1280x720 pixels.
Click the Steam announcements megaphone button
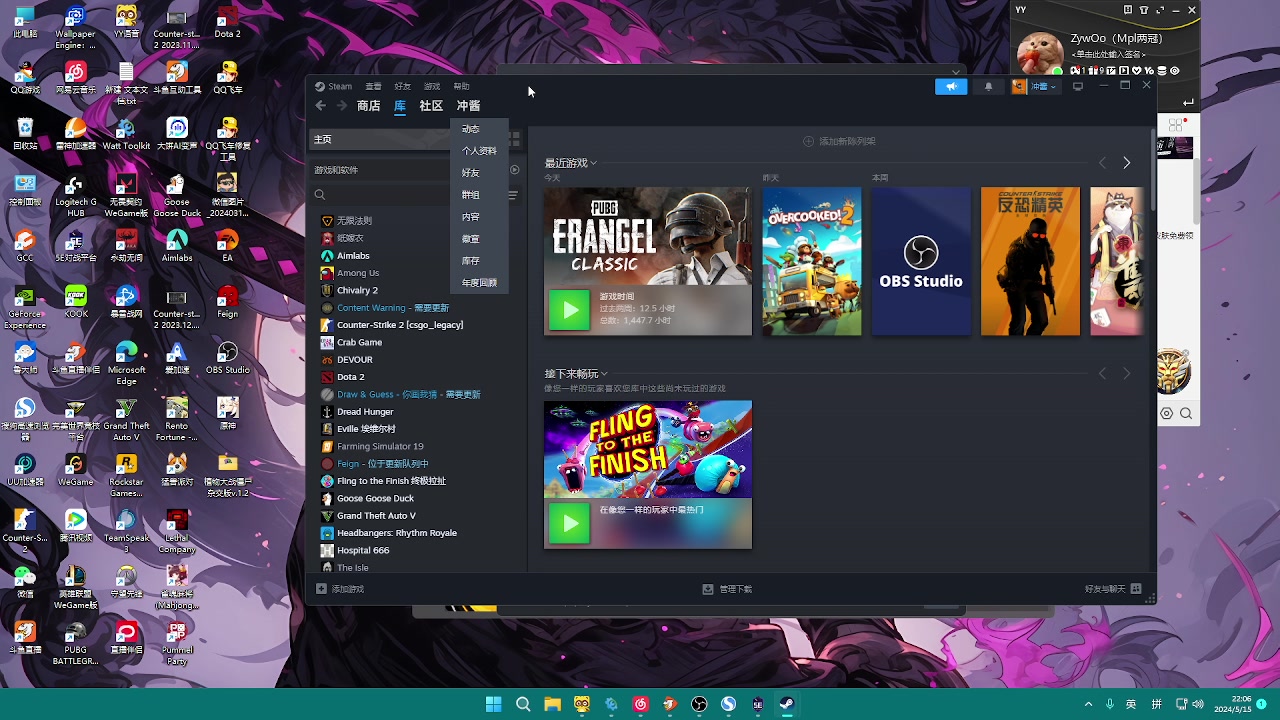951,87
